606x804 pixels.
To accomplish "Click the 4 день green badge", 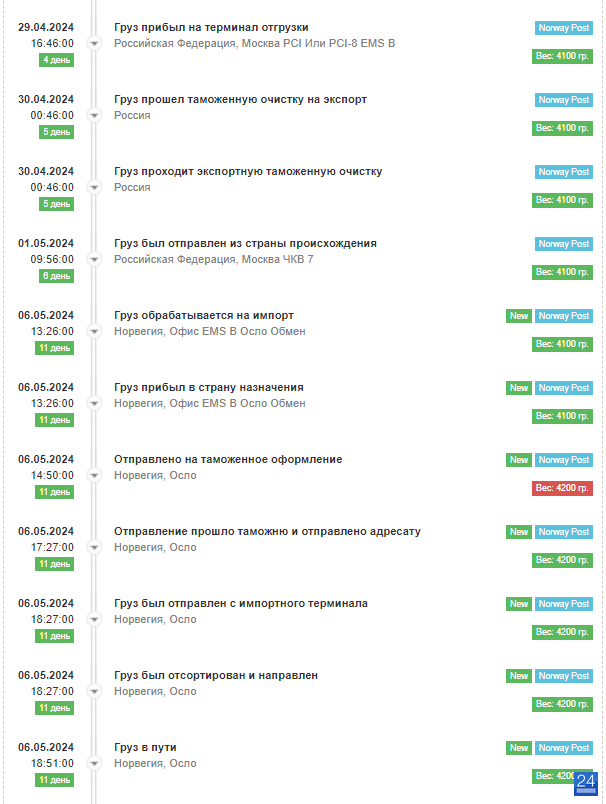I will tap(56, 60).
